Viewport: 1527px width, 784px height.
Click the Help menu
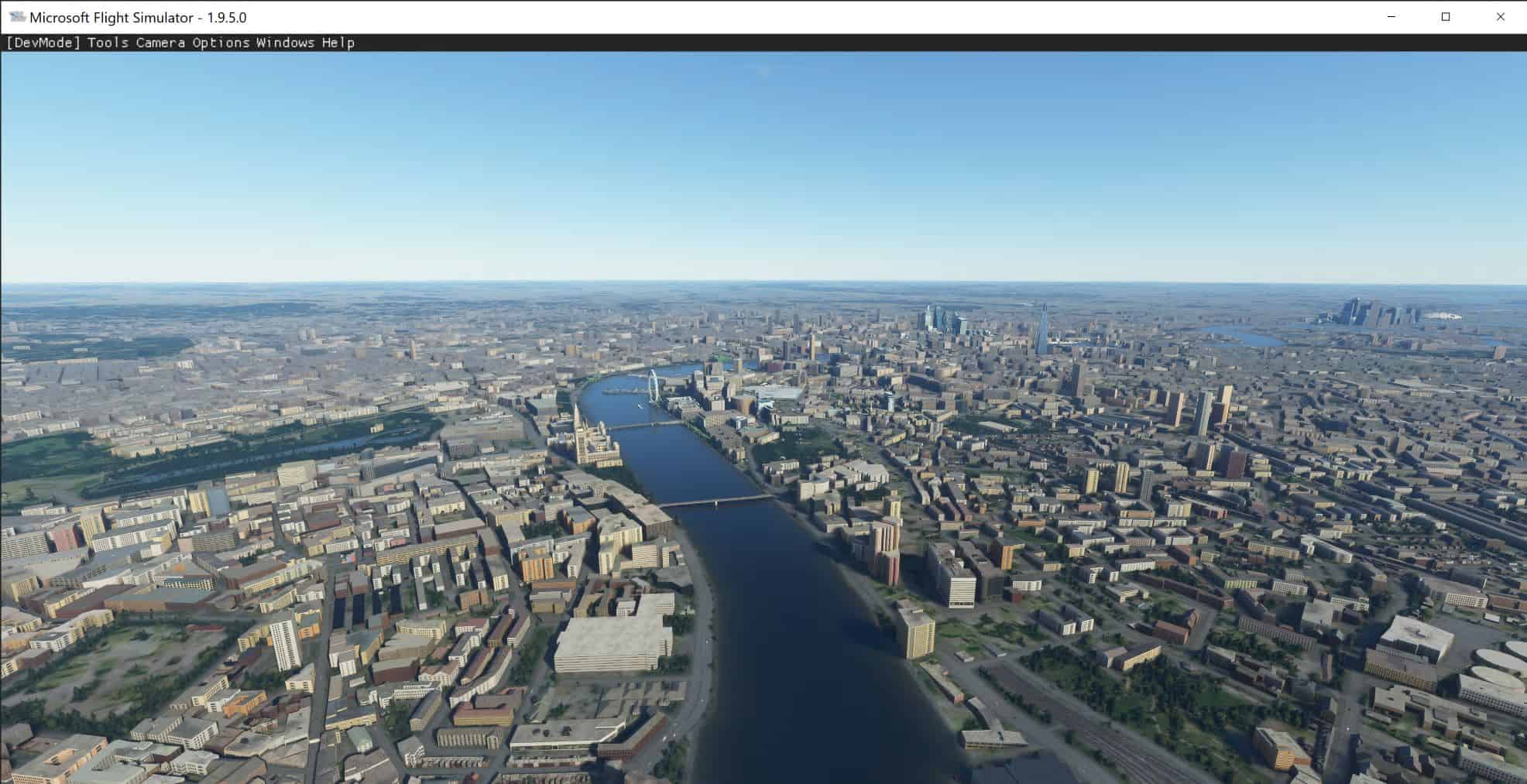338,43
